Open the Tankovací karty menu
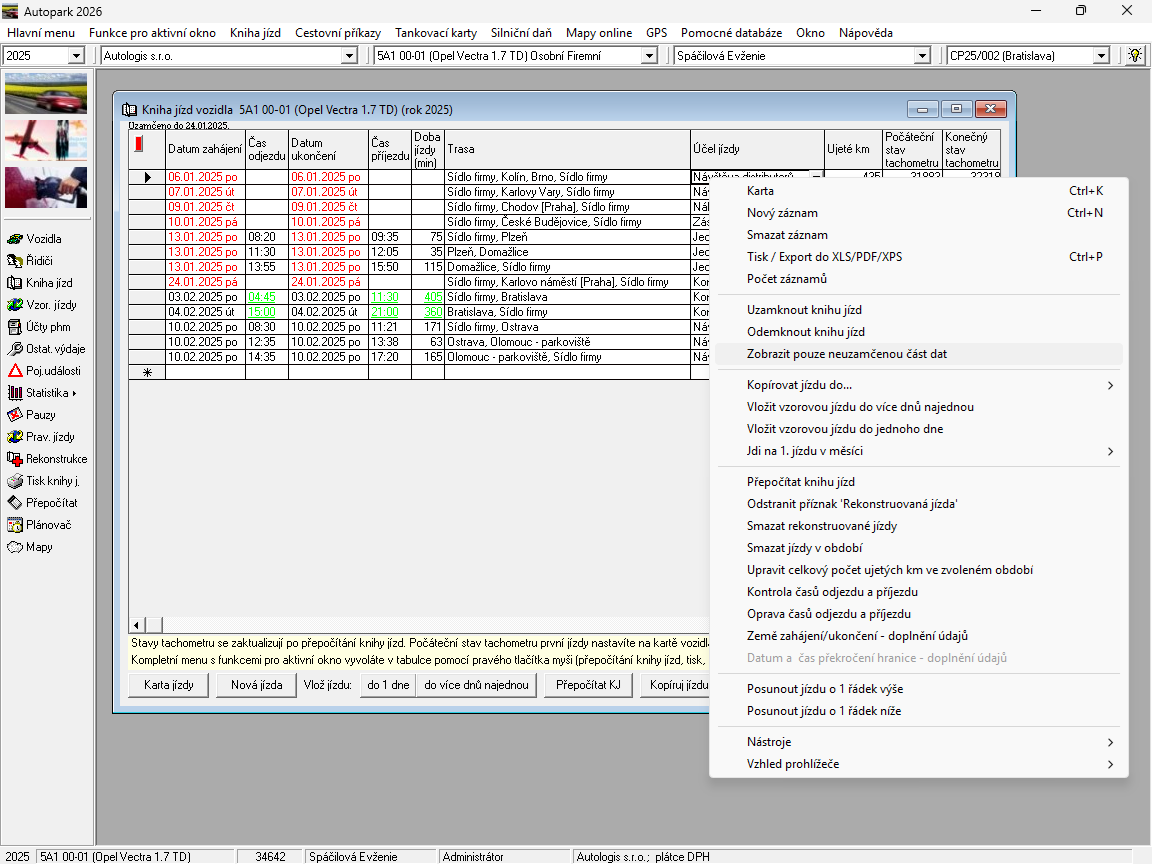The height and width of the screenshot is (864, 1152). click(436, 33)
